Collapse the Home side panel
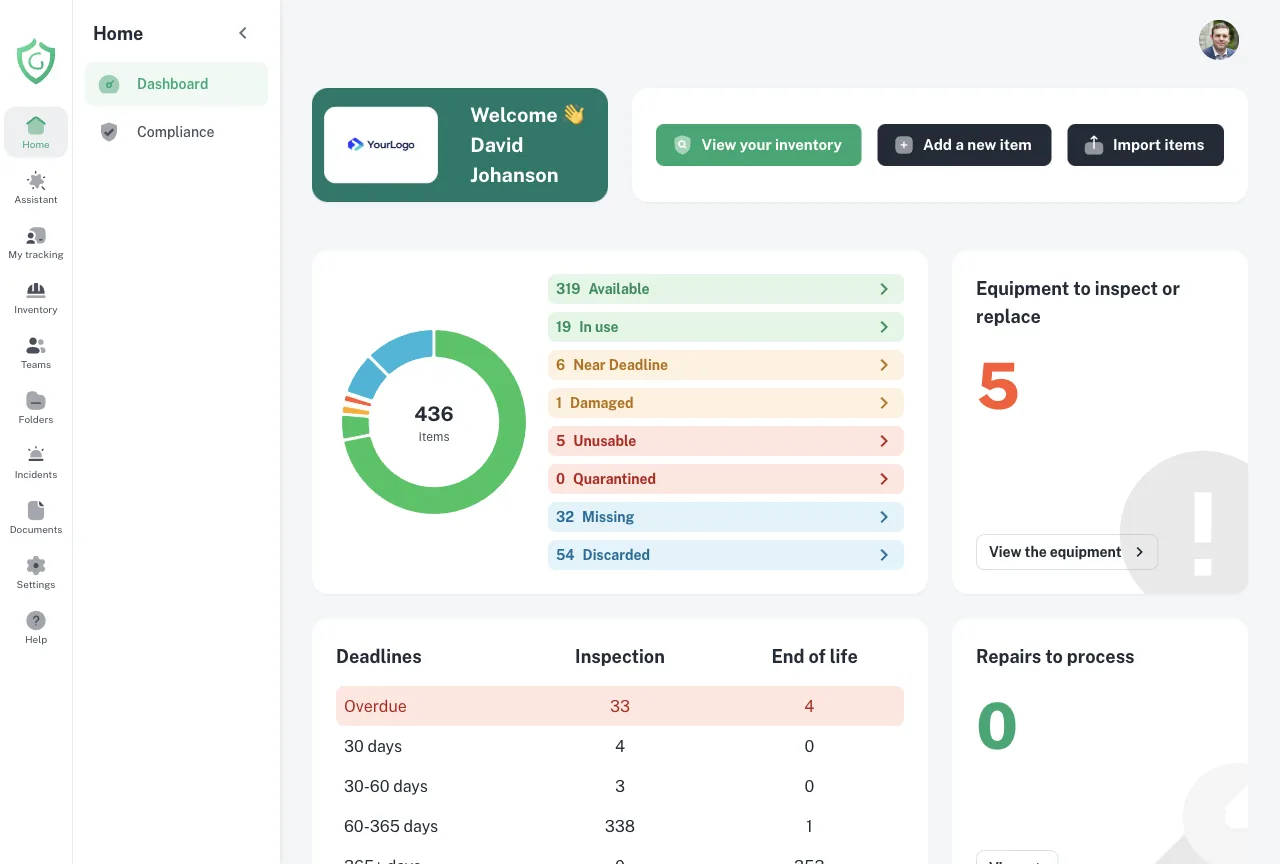1280x864 pixels. click(243, 33)
